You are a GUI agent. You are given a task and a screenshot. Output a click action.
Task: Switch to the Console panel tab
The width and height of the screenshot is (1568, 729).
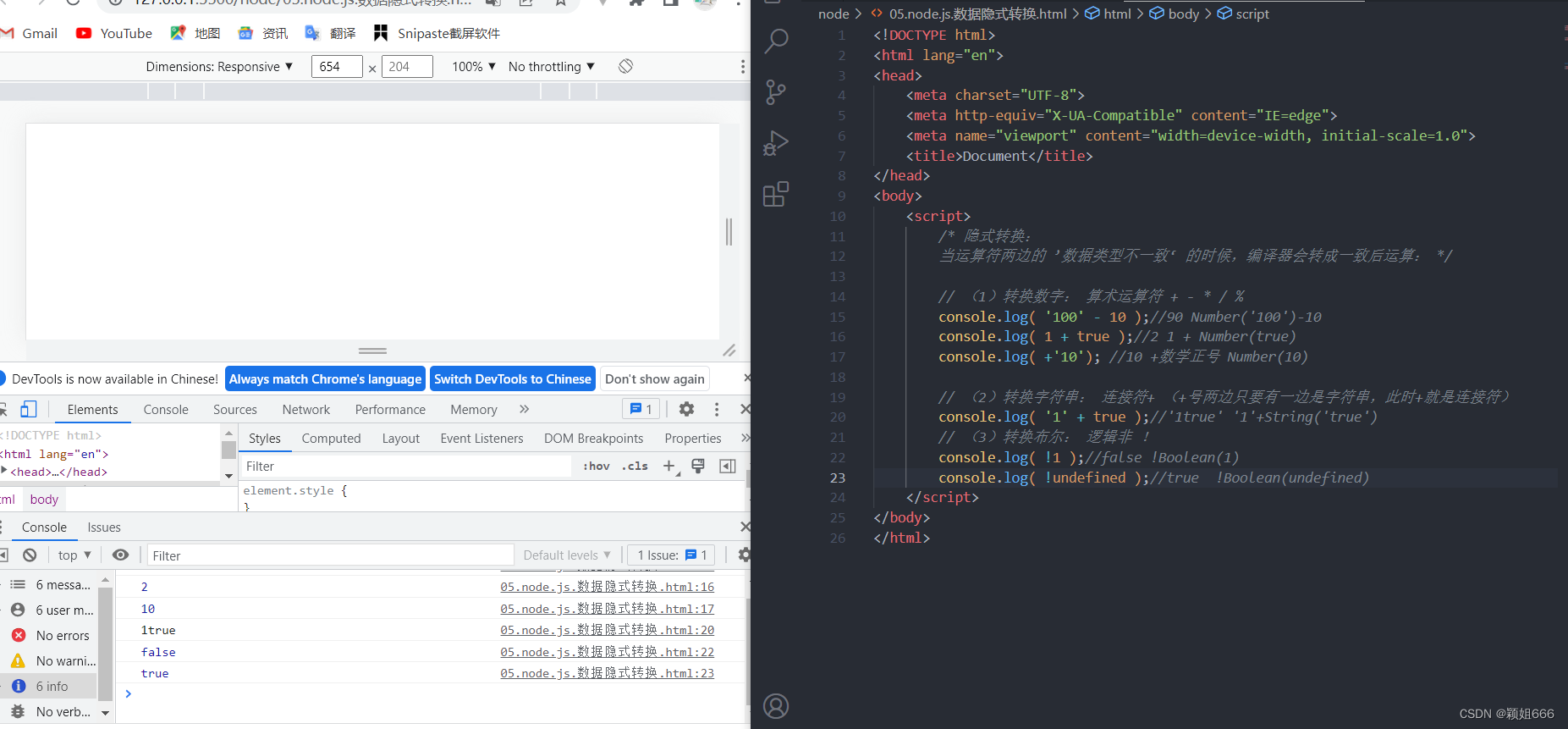(166, 409)
